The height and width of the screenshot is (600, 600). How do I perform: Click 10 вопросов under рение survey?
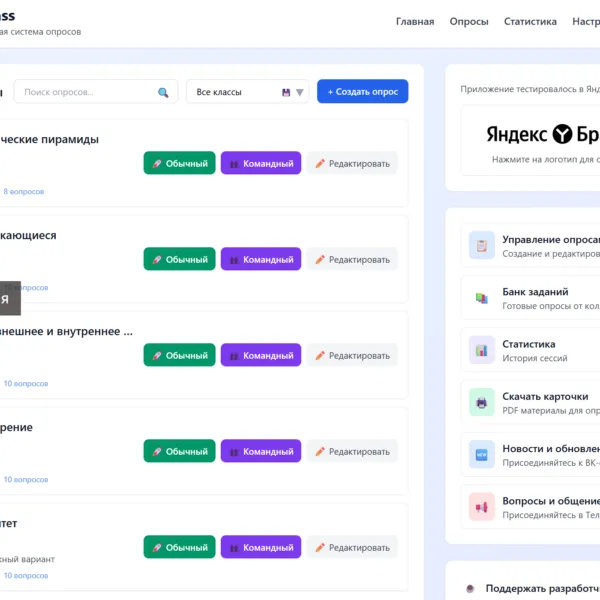[x=26, y=479]
